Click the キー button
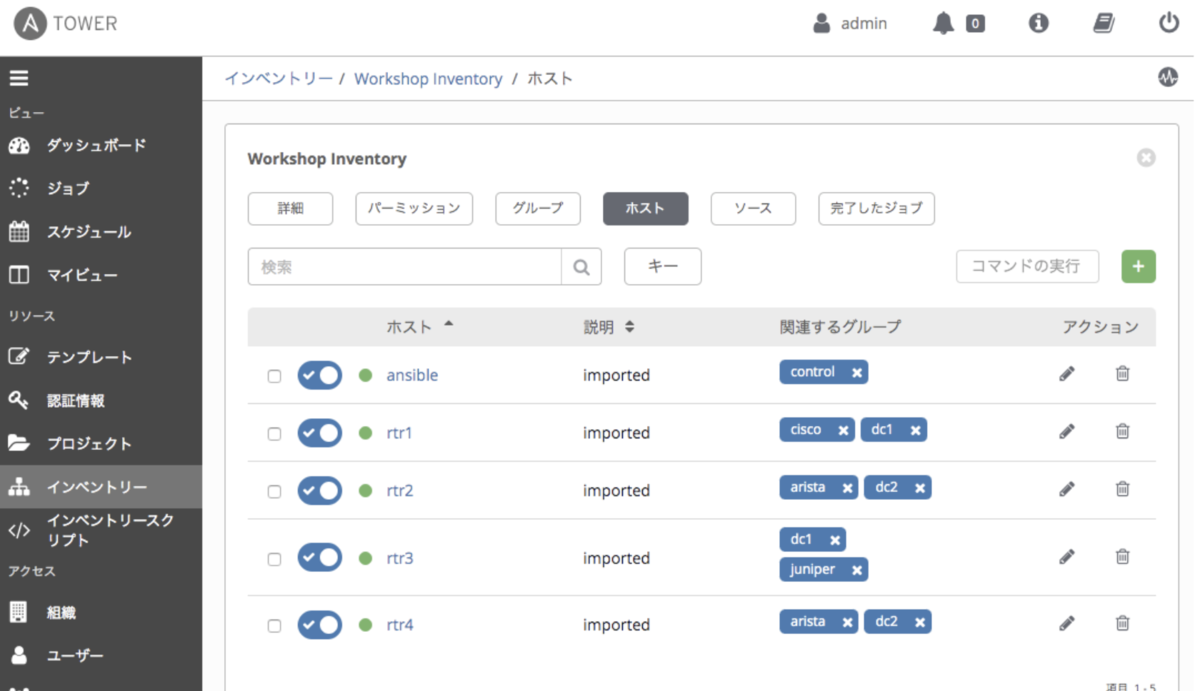The width and height of the screenshot is (1200, 691). (x=663, y=267)
